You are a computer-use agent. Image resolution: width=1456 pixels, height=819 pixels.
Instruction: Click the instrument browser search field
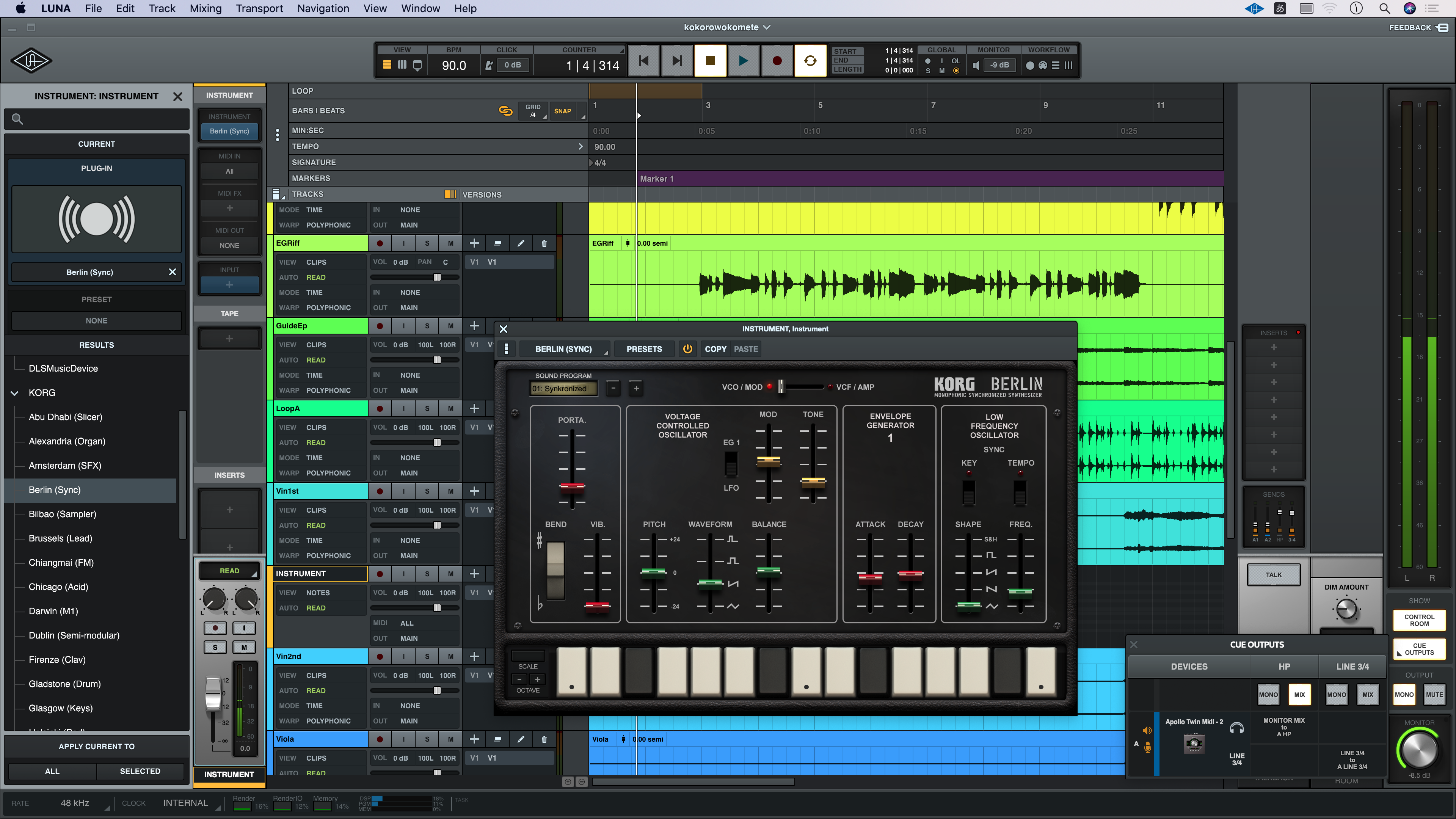[x=97, y=119]
